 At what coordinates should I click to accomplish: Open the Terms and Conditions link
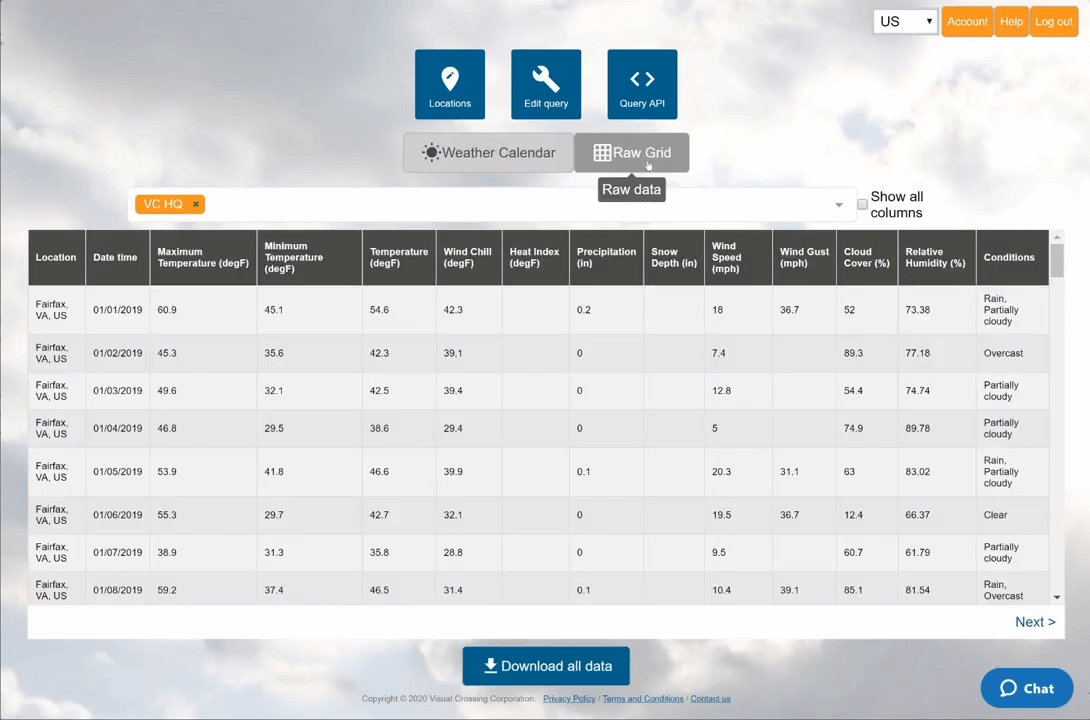(643, 699)
